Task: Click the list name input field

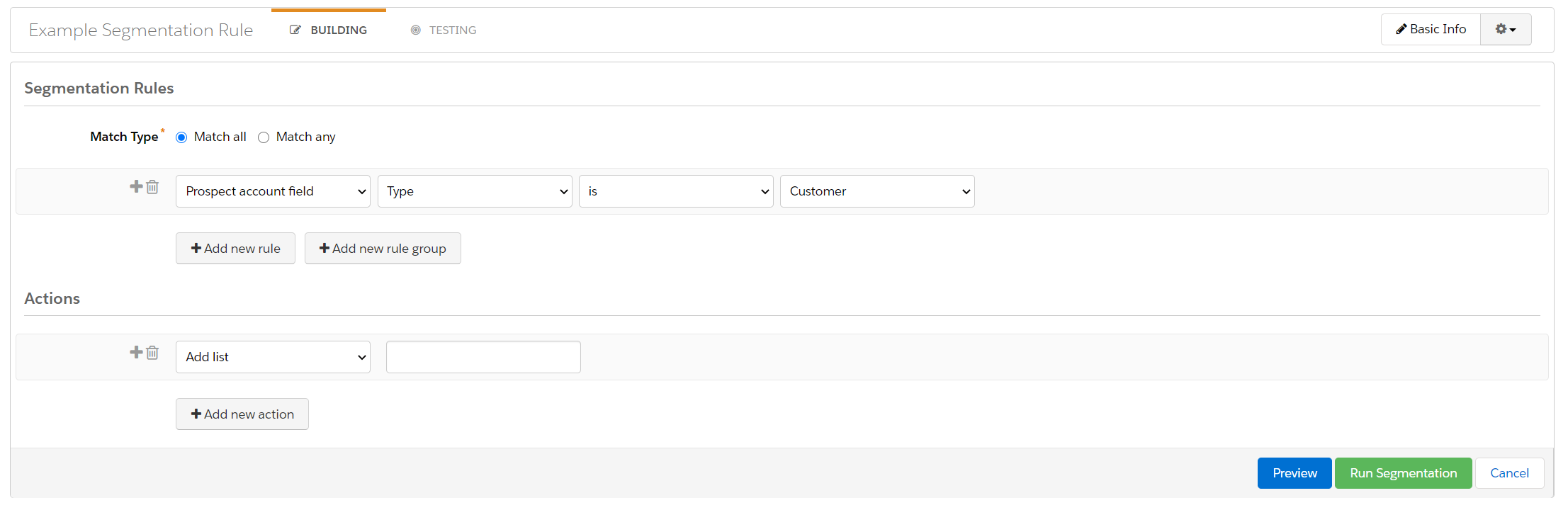Action: coord(483,357)
